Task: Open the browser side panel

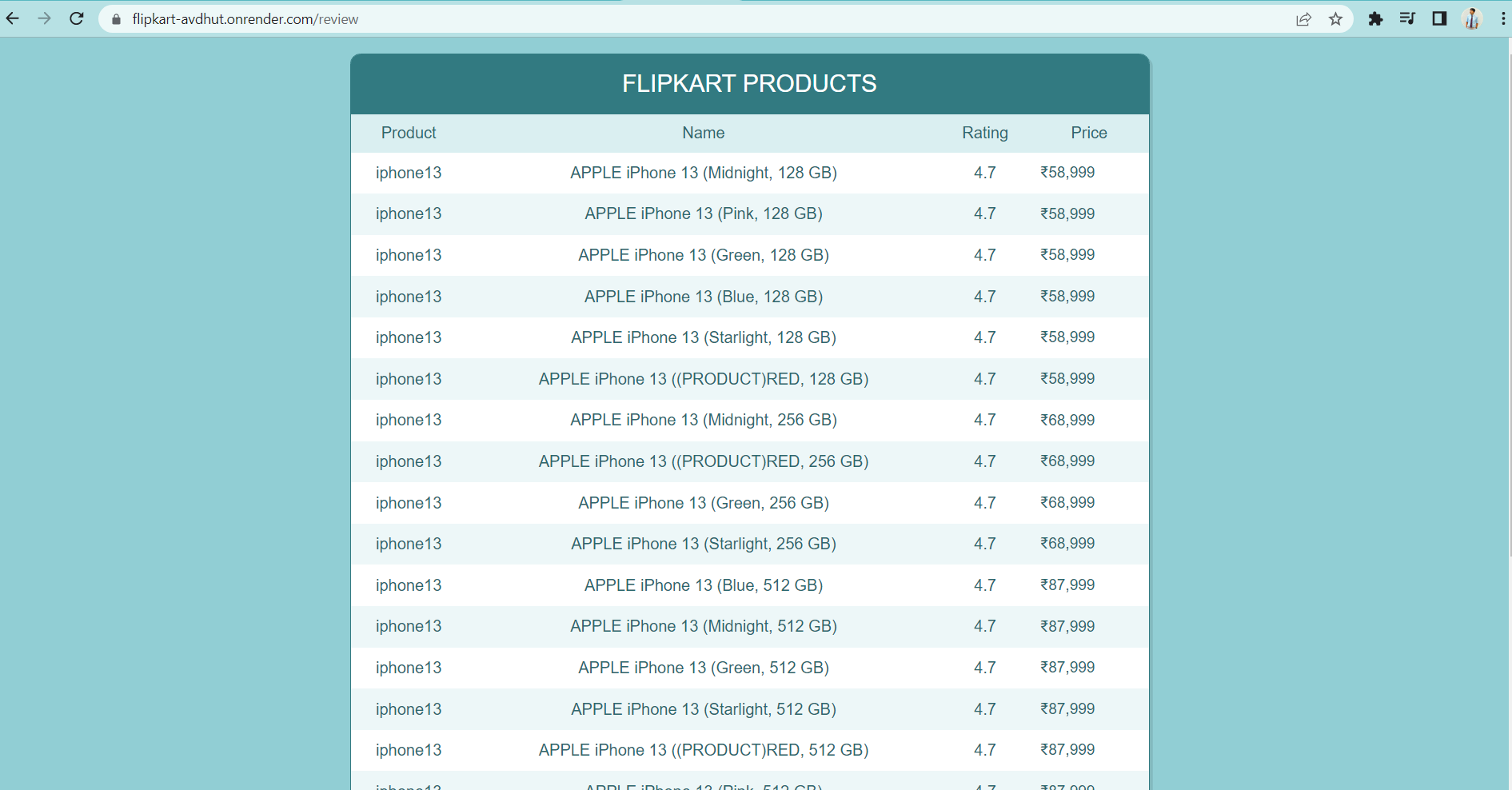Action: pos(1439,18)
